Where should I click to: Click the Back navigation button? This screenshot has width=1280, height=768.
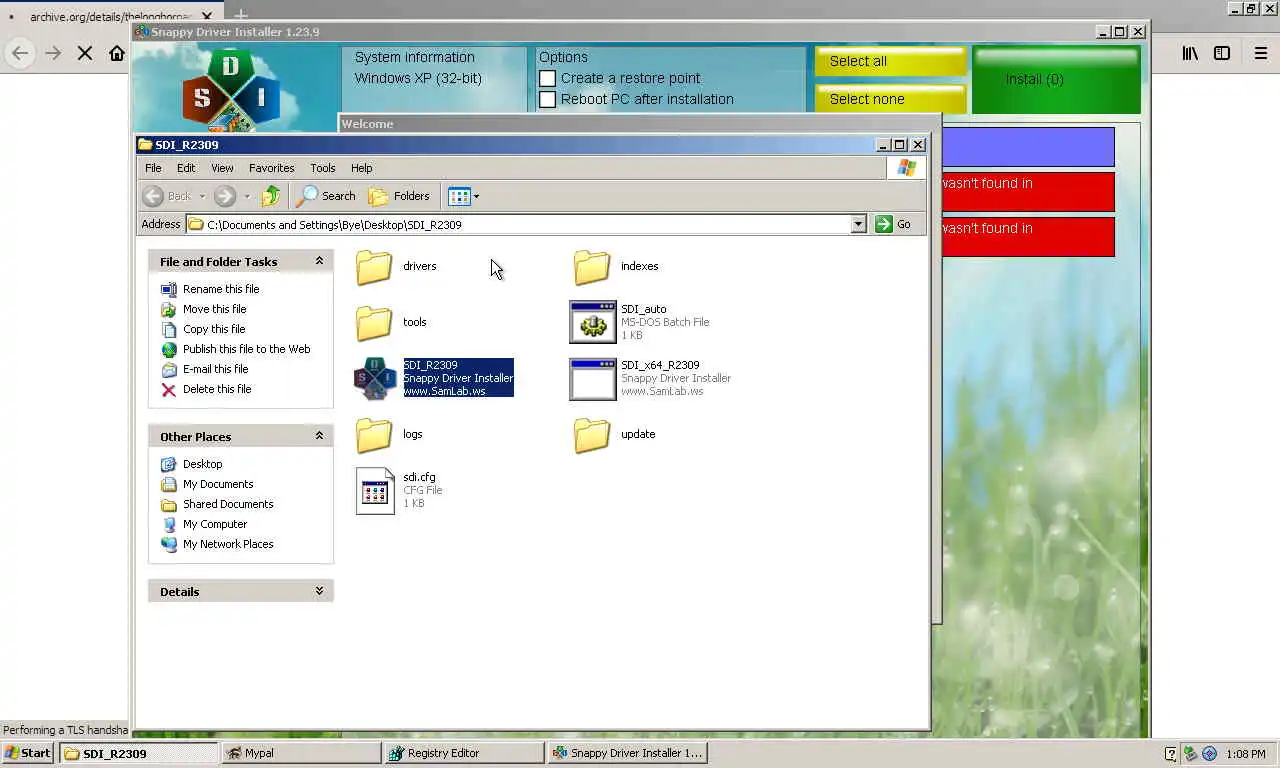point(167,196)
